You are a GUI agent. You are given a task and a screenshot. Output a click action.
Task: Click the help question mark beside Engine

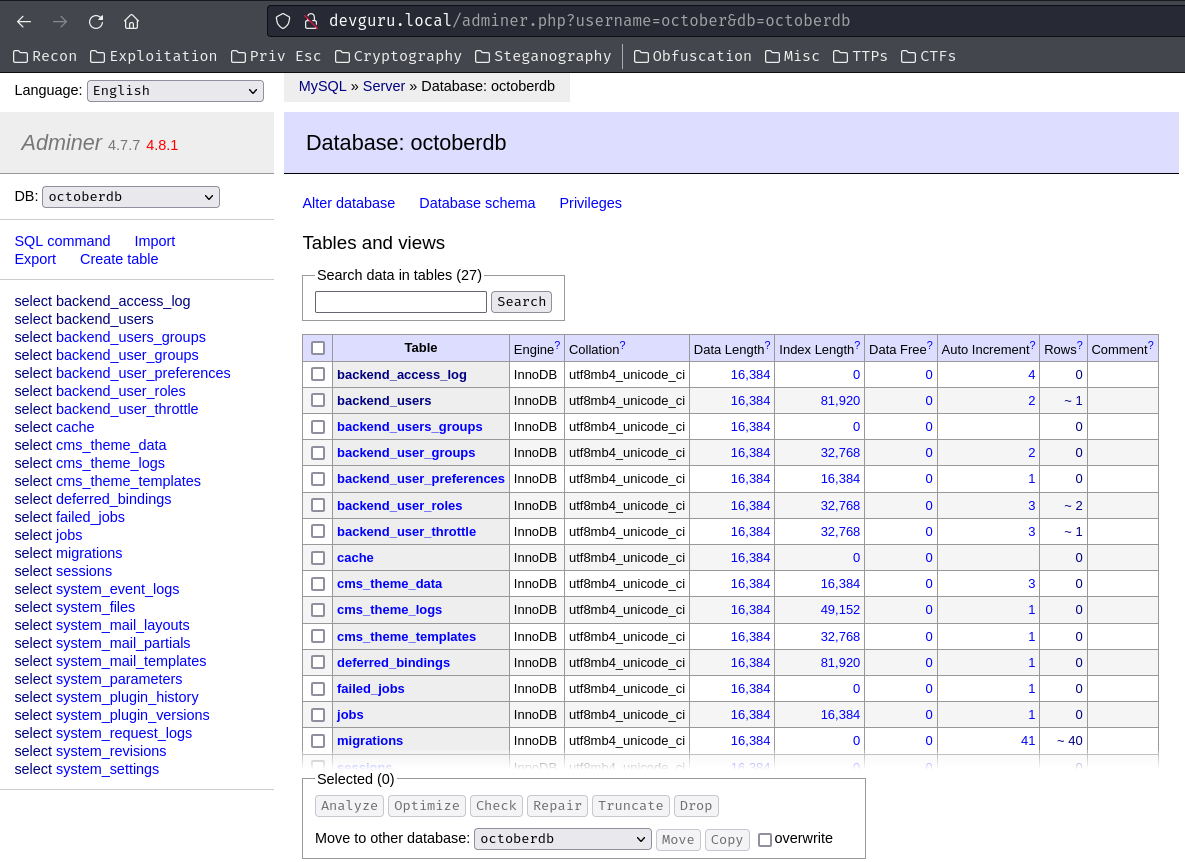pos(558,345)
